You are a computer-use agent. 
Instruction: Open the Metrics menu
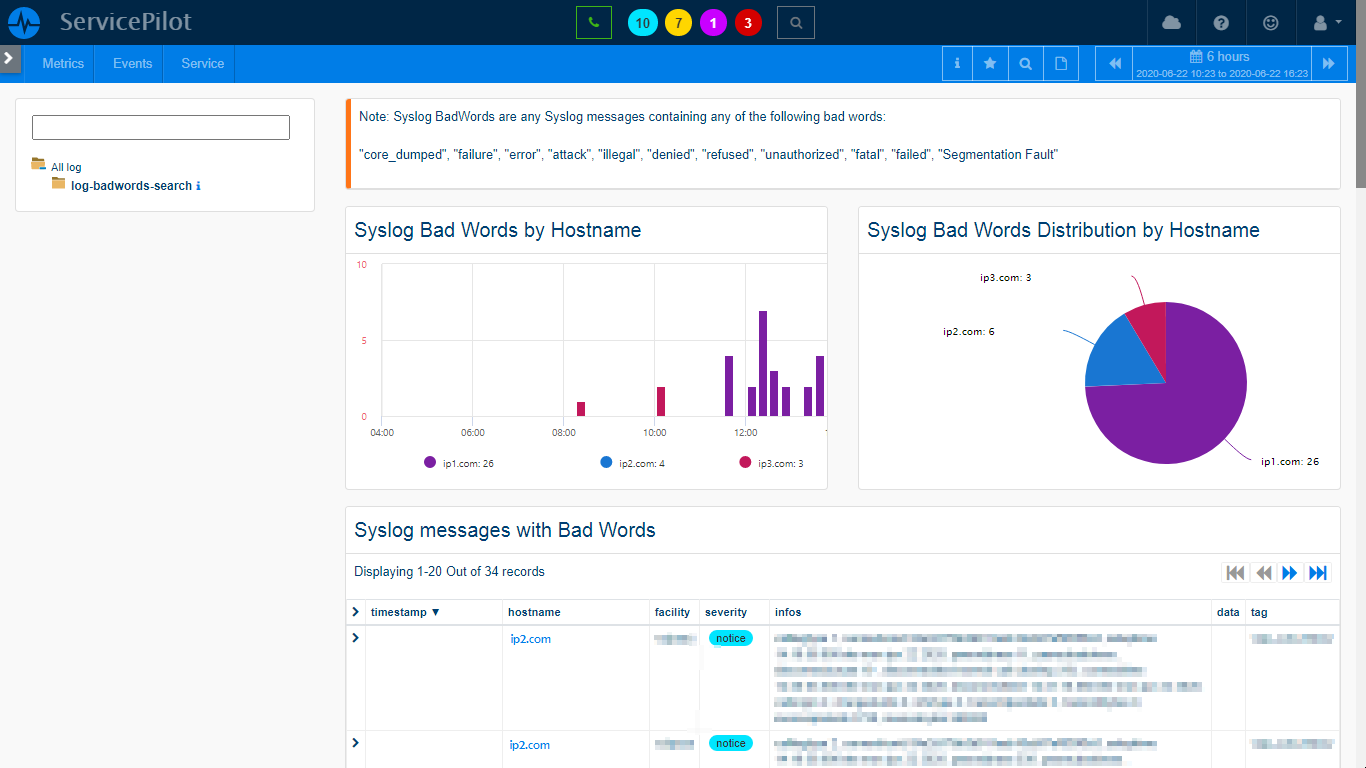click(x=63, y=63)
